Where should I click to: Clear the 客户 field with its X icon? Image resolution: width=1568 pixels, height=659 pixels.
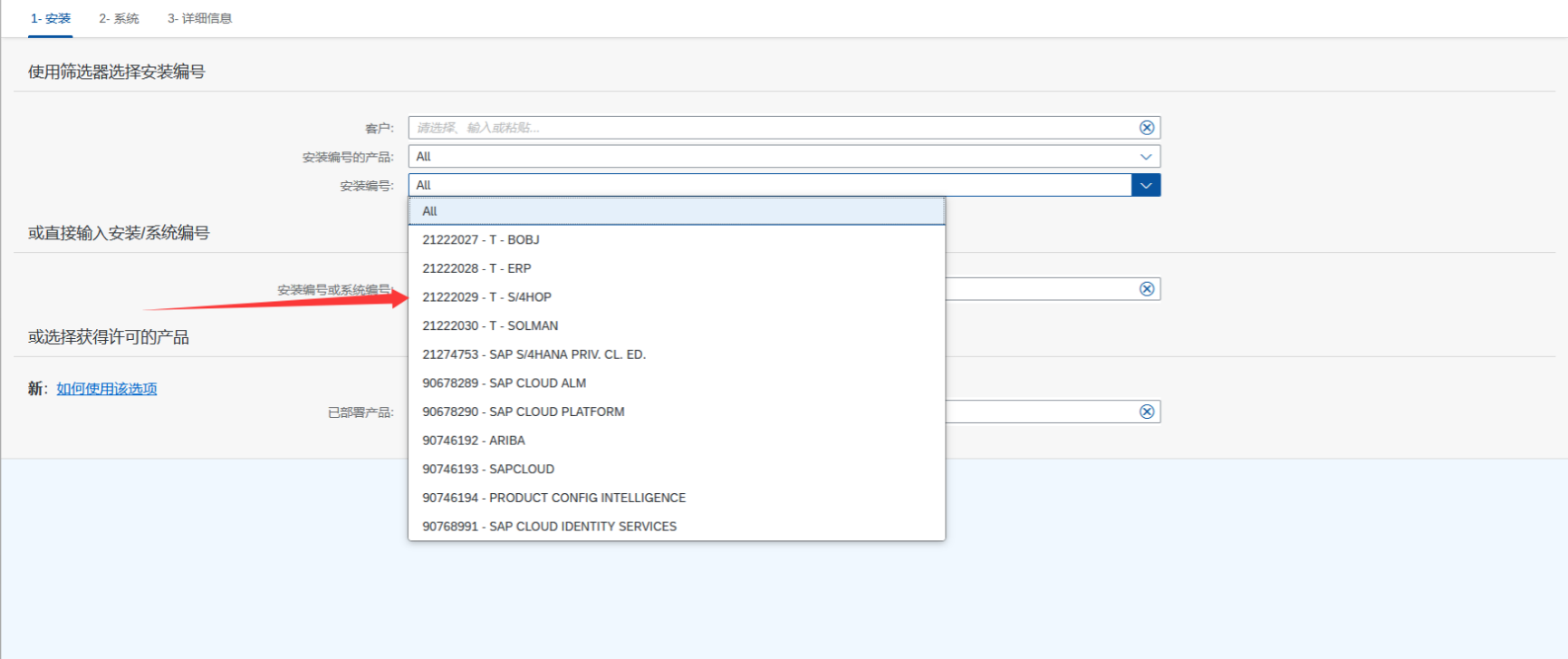tap(1146, 128)
